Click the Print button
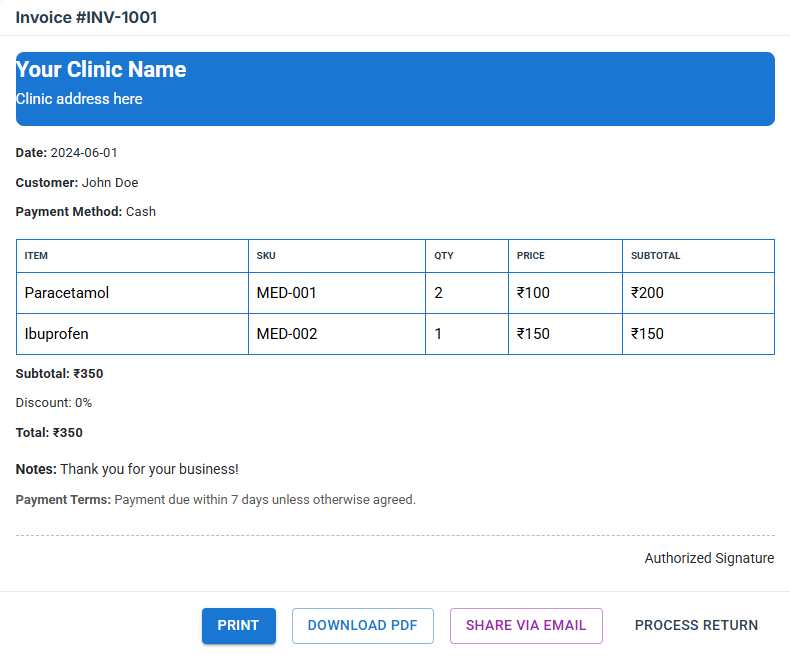The width and height of the screenshot is (790, 657). (238, 626)
